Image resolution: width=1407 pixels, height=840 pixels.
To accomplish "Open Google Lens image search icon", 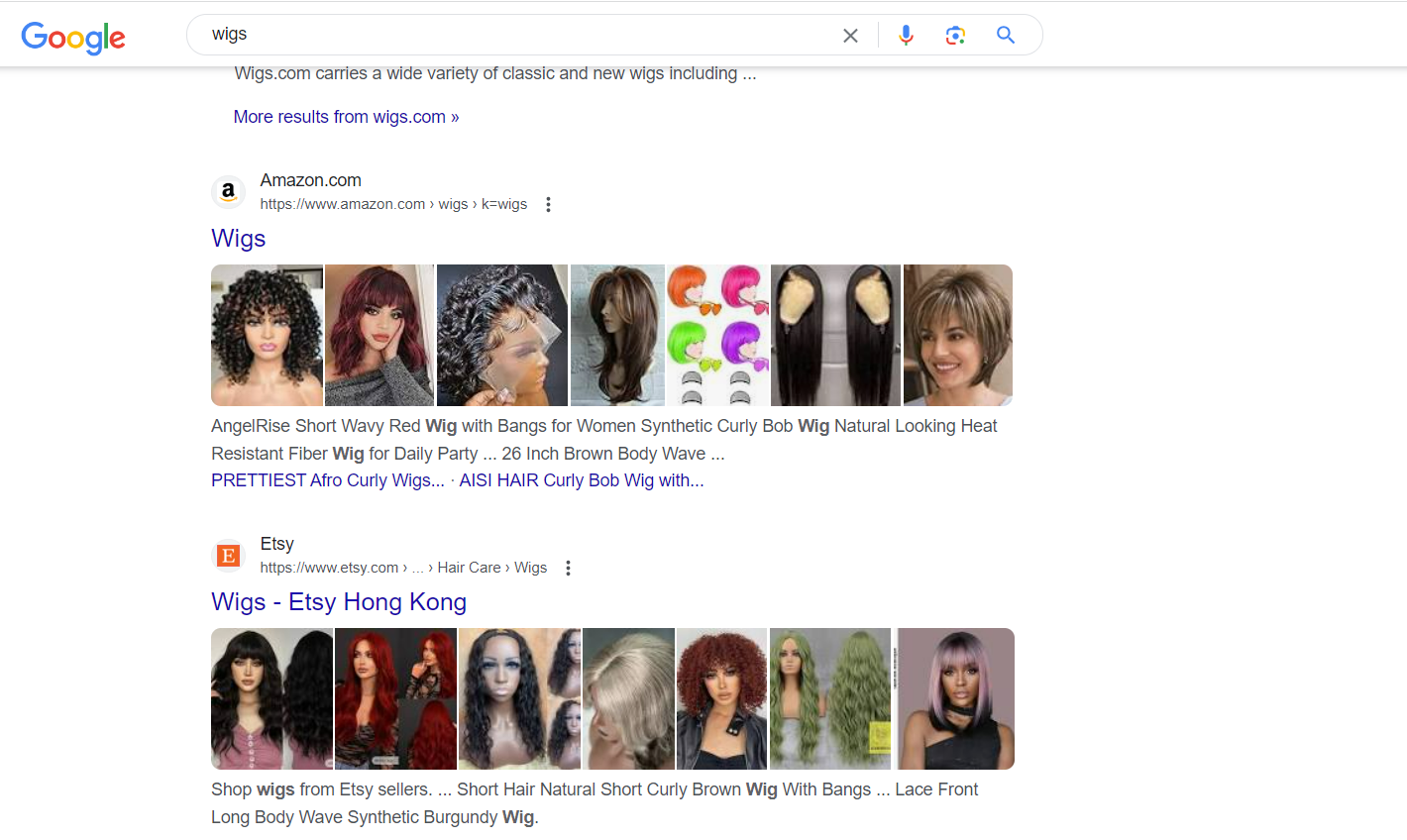I will click(955, 36).
